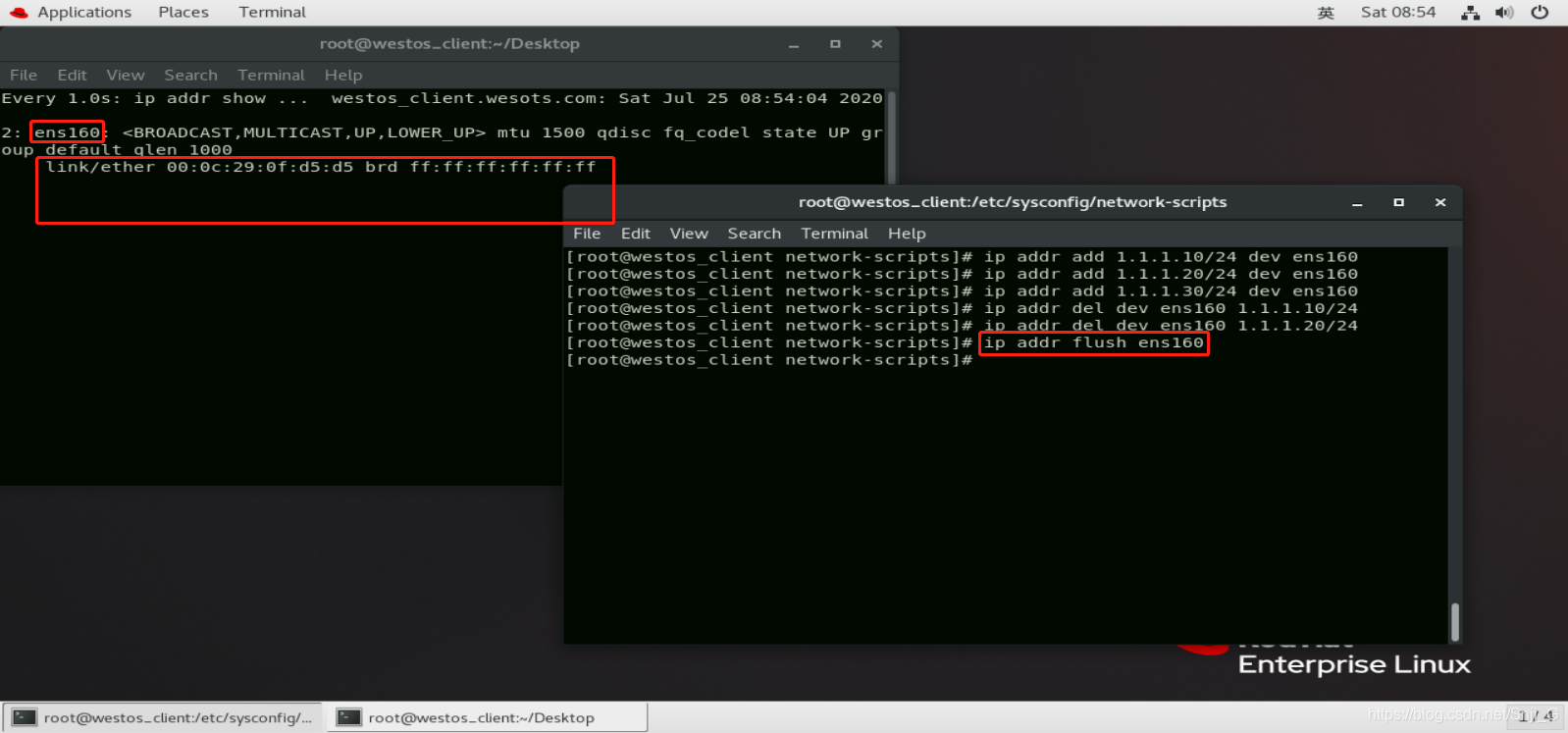Close the Desktop terminal window
Image resolution: width=1568 pixels, height=733 pixels.
pos(877,44)
